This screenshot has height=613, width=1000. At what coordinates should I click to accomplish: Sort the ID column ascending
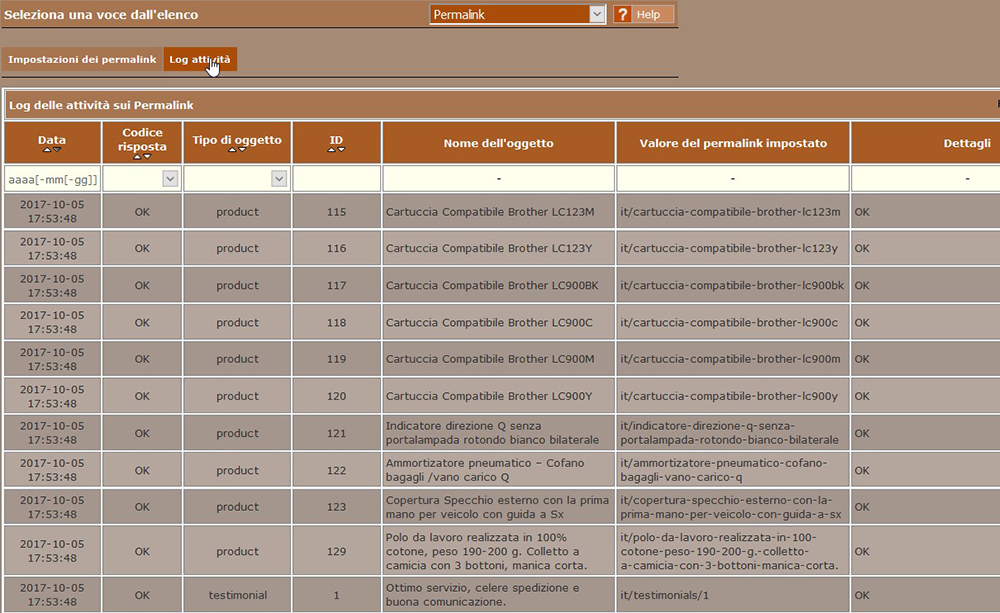point(331,150)
